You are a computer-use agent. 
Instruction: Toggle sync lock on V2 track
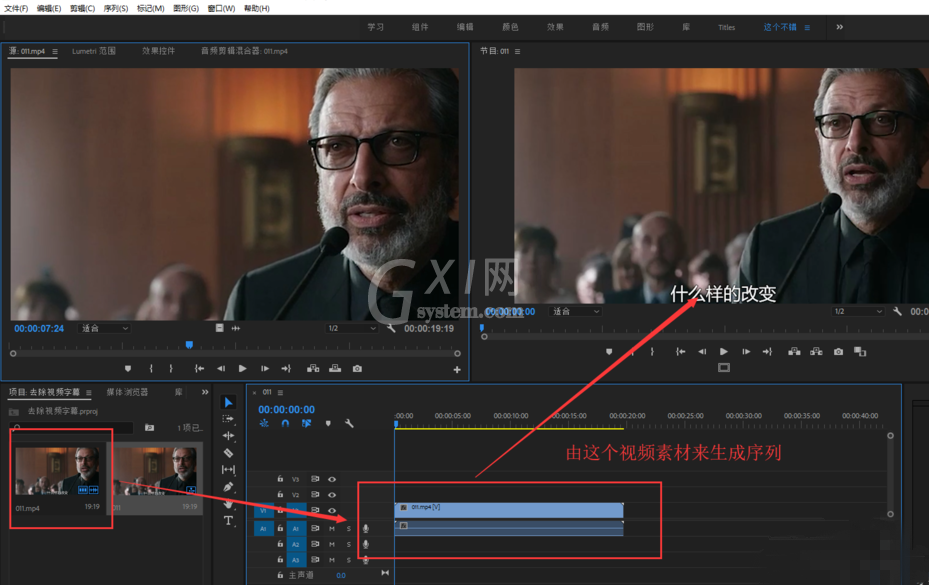pyautogui.click(x=315, y=494)
